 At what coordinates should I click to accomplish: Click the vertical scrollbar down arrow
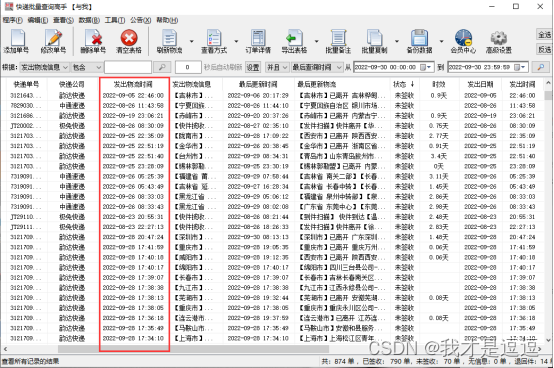(x=548, y=340)
